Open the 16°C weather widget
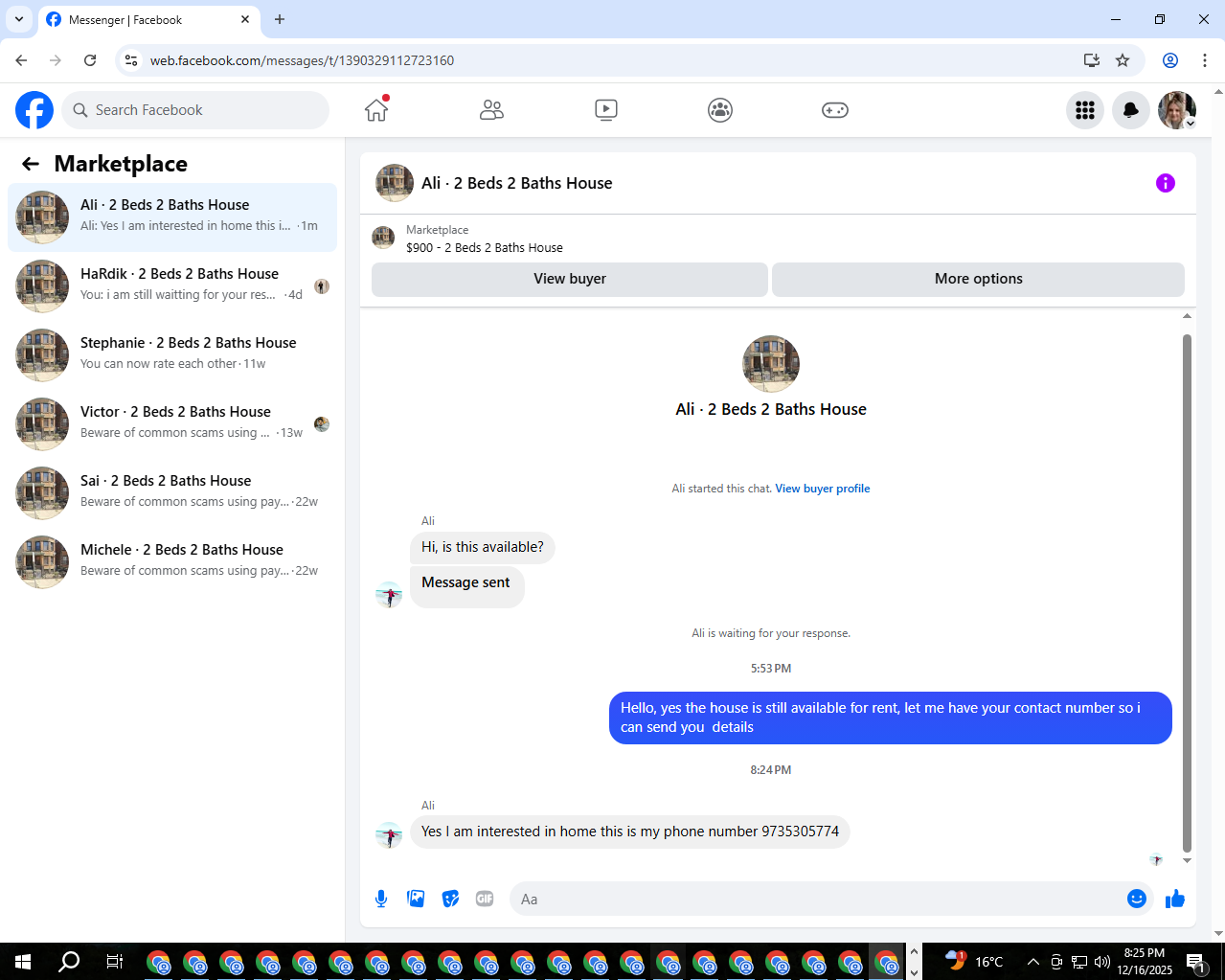 click(974, 961)
